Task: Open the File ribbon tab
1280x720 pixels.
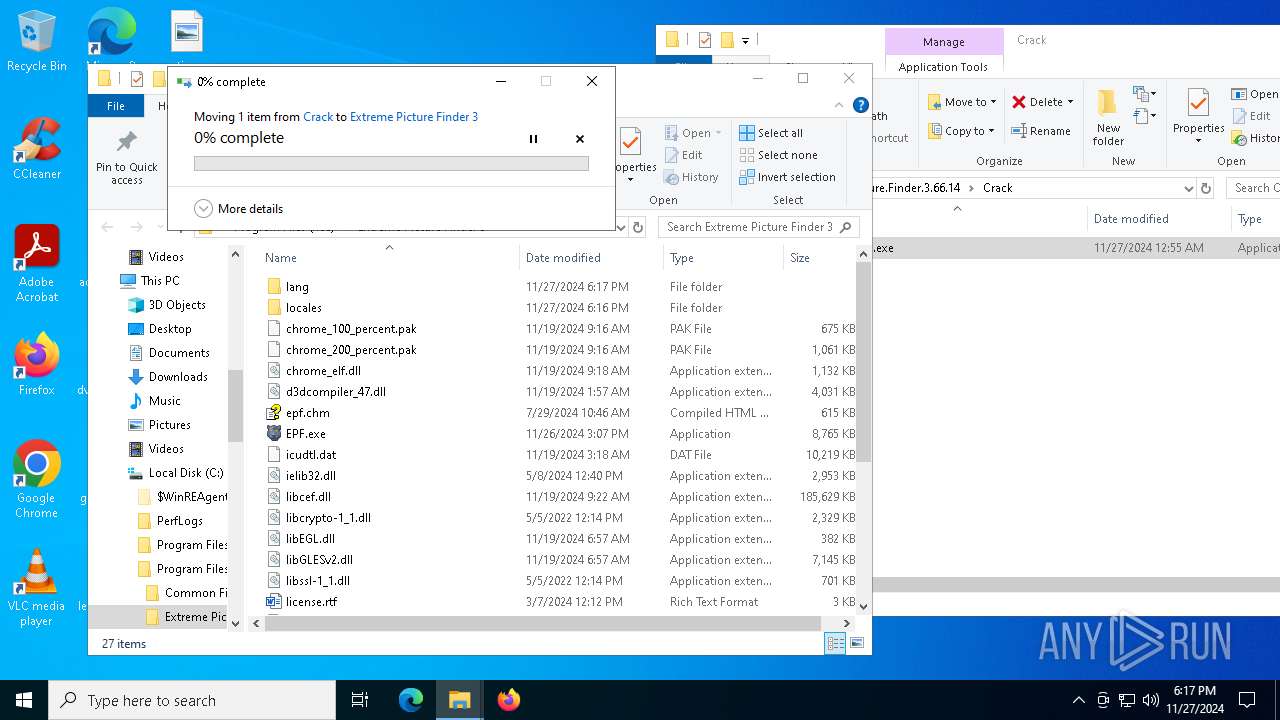Action: click(116, 106)
